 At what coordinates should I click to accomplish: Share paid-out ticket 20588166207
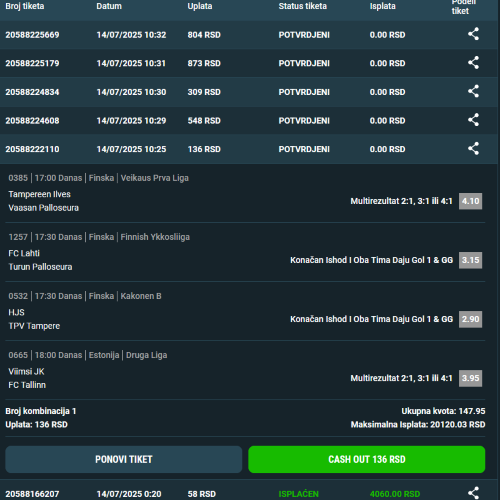click(473, 493)
